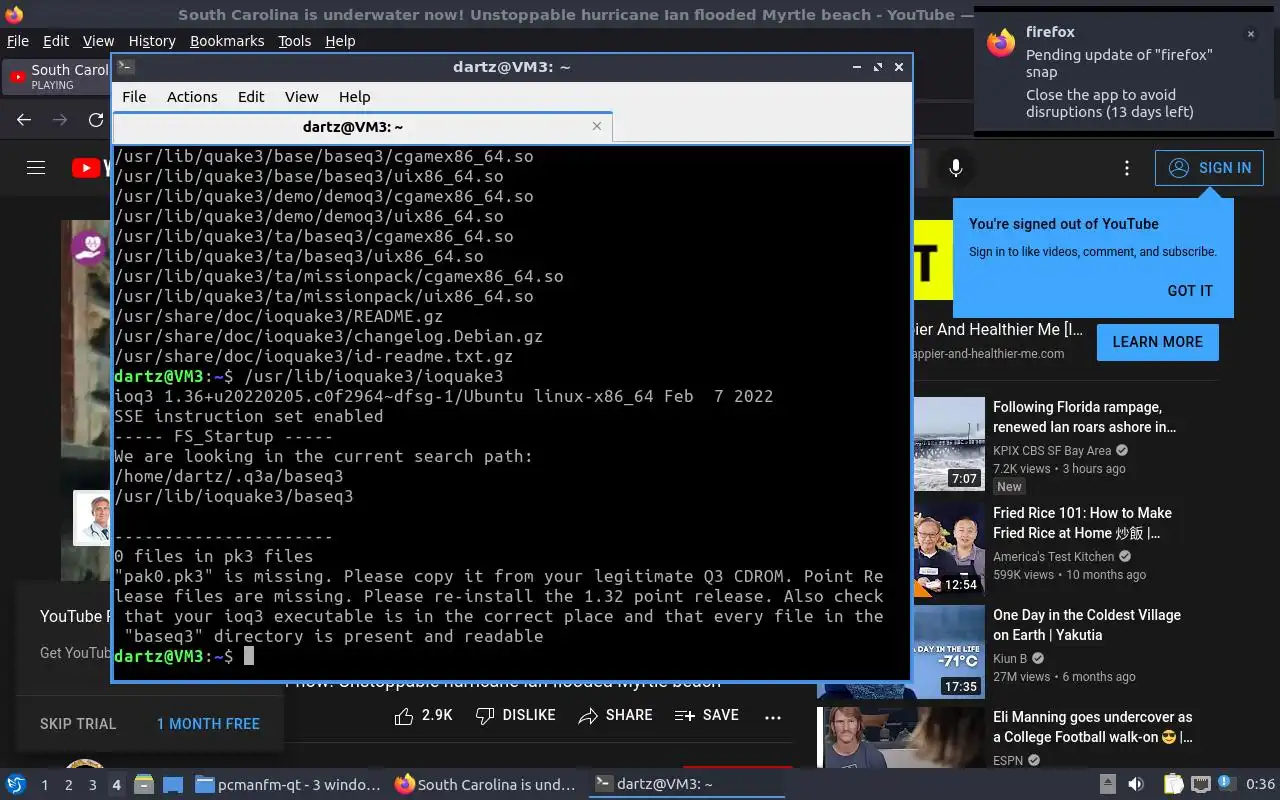1280x800 pixels.
Task: Open the volume control tray icon
Action: click(1136, 785)
